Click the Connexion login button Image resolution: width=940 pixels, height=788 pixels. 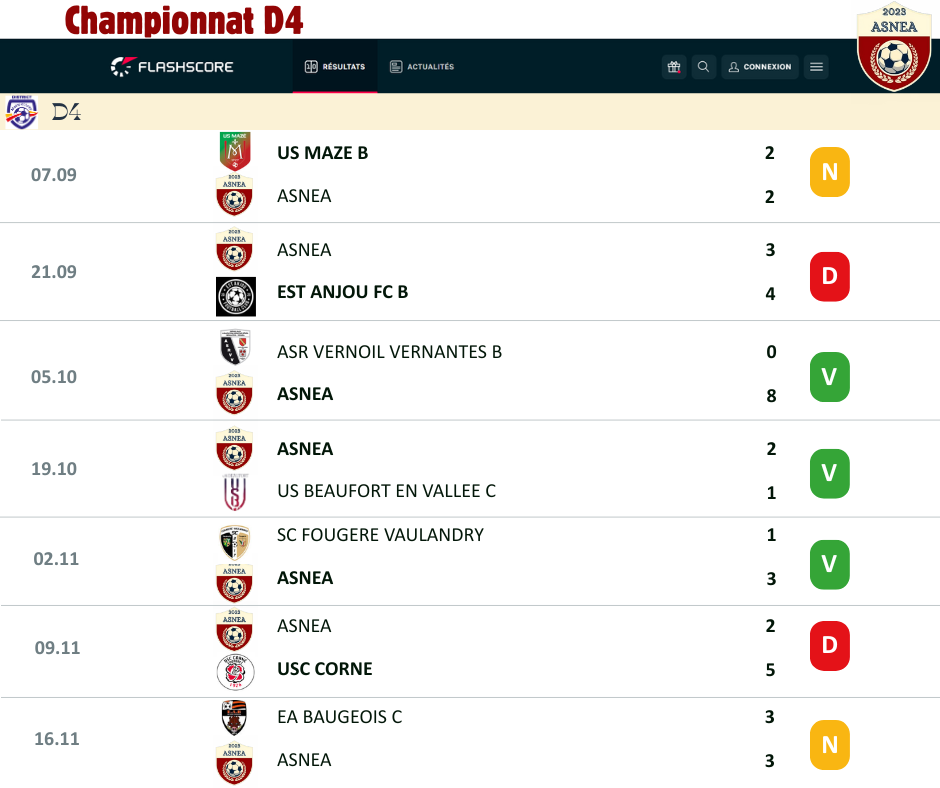click(760, 67)
